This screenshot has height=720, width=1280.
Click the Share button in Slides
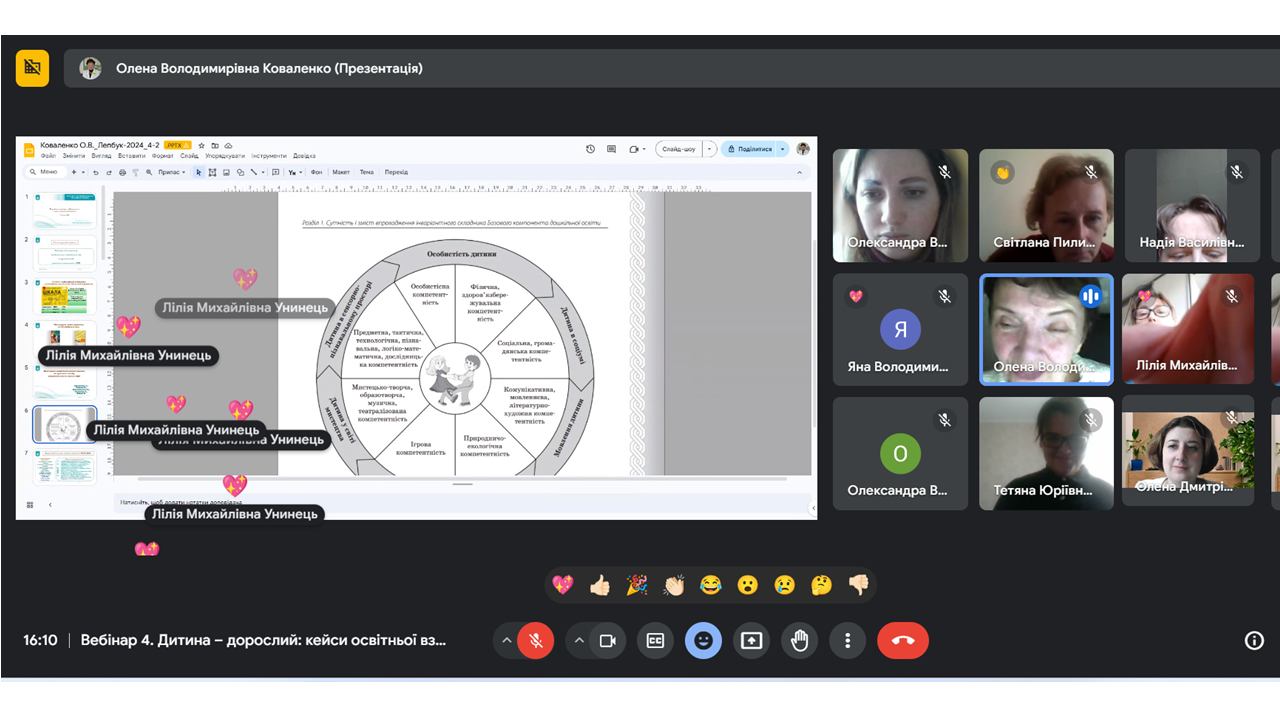750,149
